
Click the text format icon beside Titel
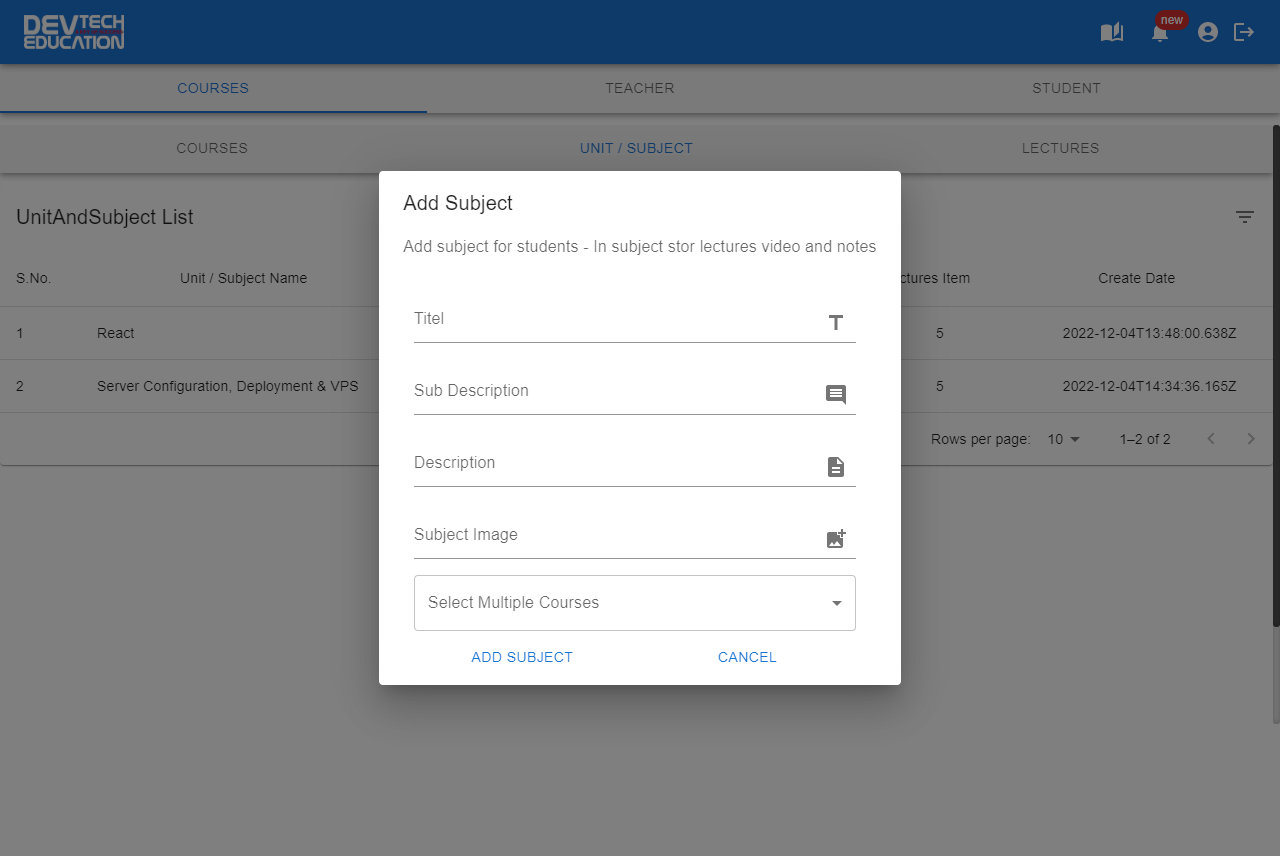[x=836, y=322]
